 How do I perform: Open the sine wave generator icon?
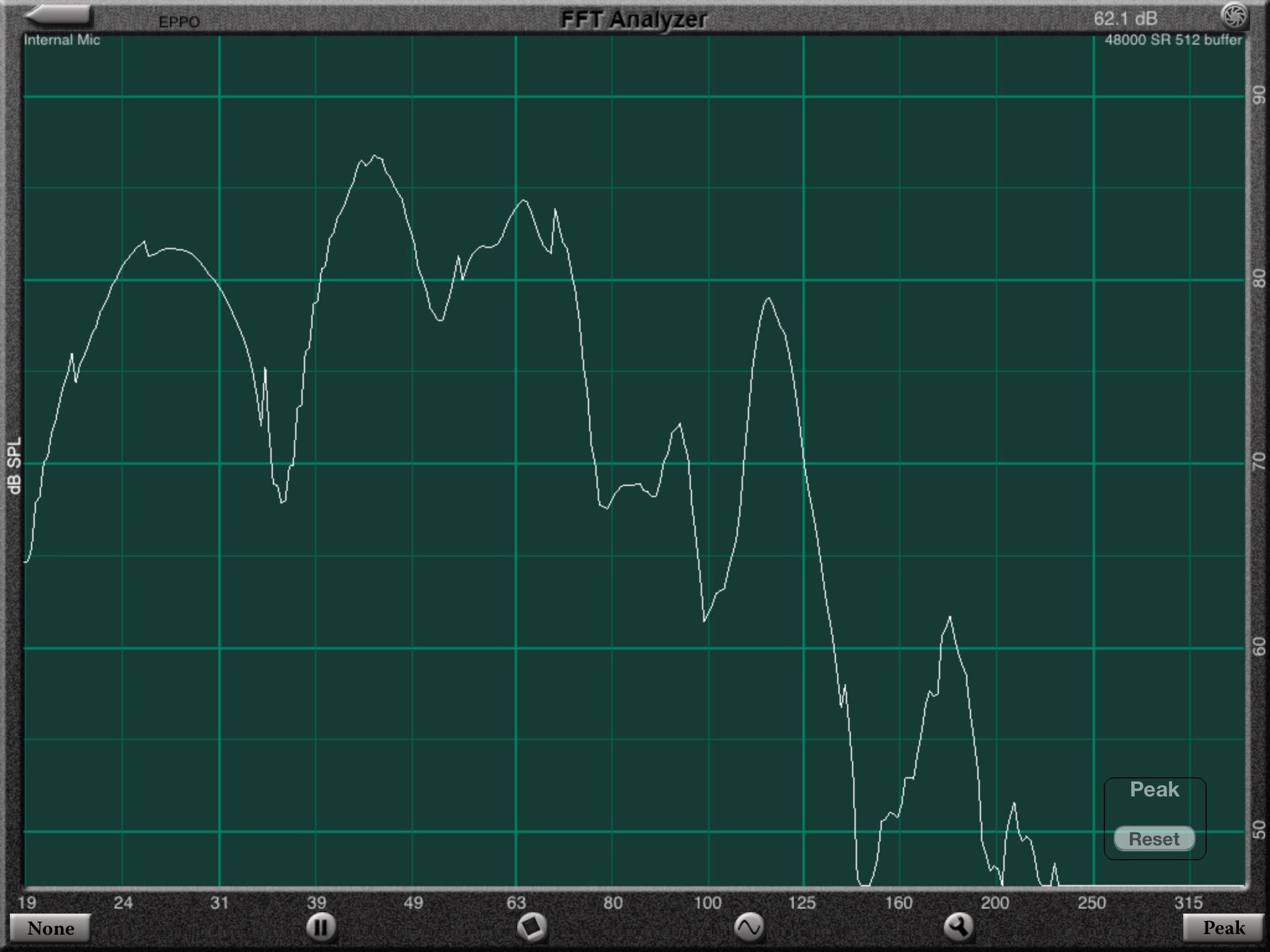pyautogui.click(x=748, y=927)
